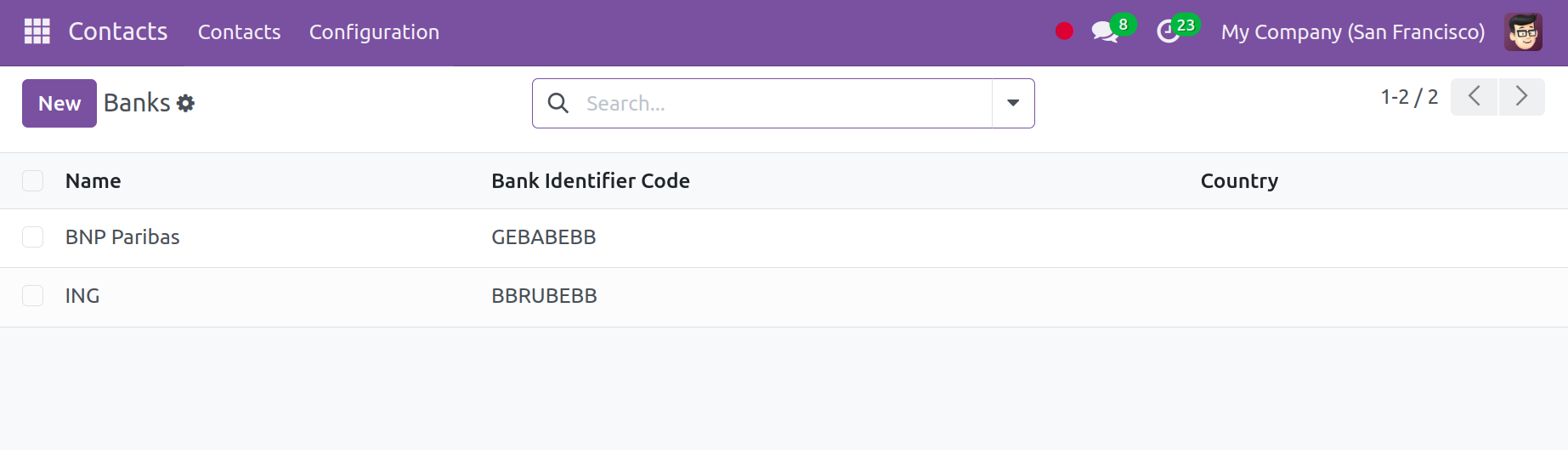The image size is (1568, 450).
Task: Open the BNP Paribas bank record
Action: pos(122,237)
